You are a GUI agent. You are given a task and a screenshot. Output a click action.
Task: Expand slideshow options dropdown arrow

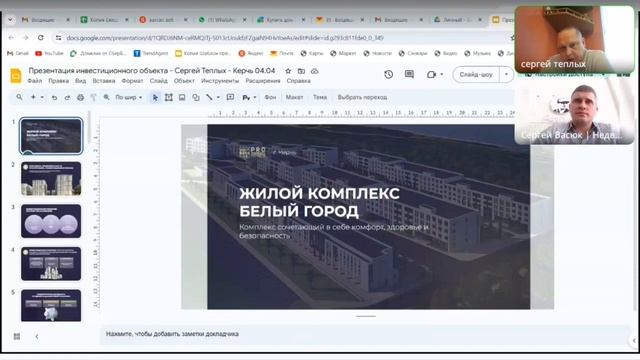pos(507,74)
